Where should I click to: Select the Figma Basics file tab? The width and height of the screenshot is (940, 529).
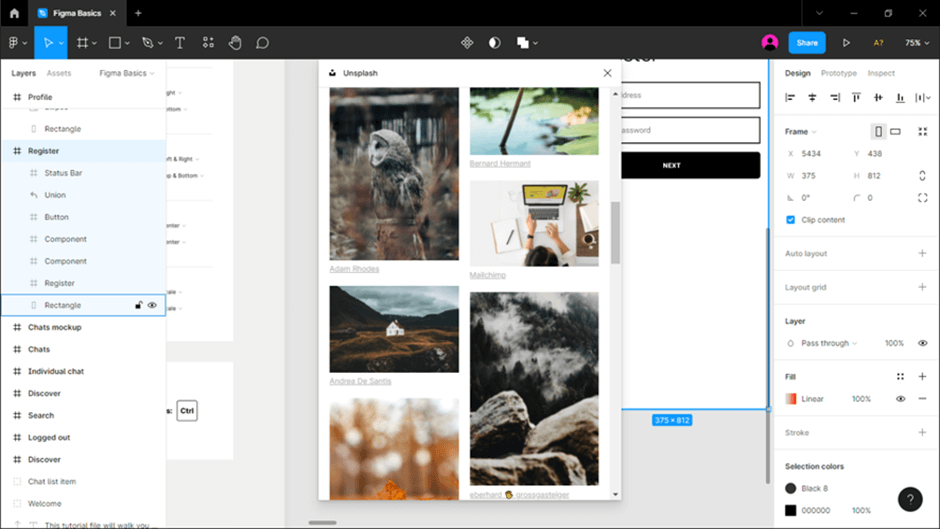click(77, 13)
